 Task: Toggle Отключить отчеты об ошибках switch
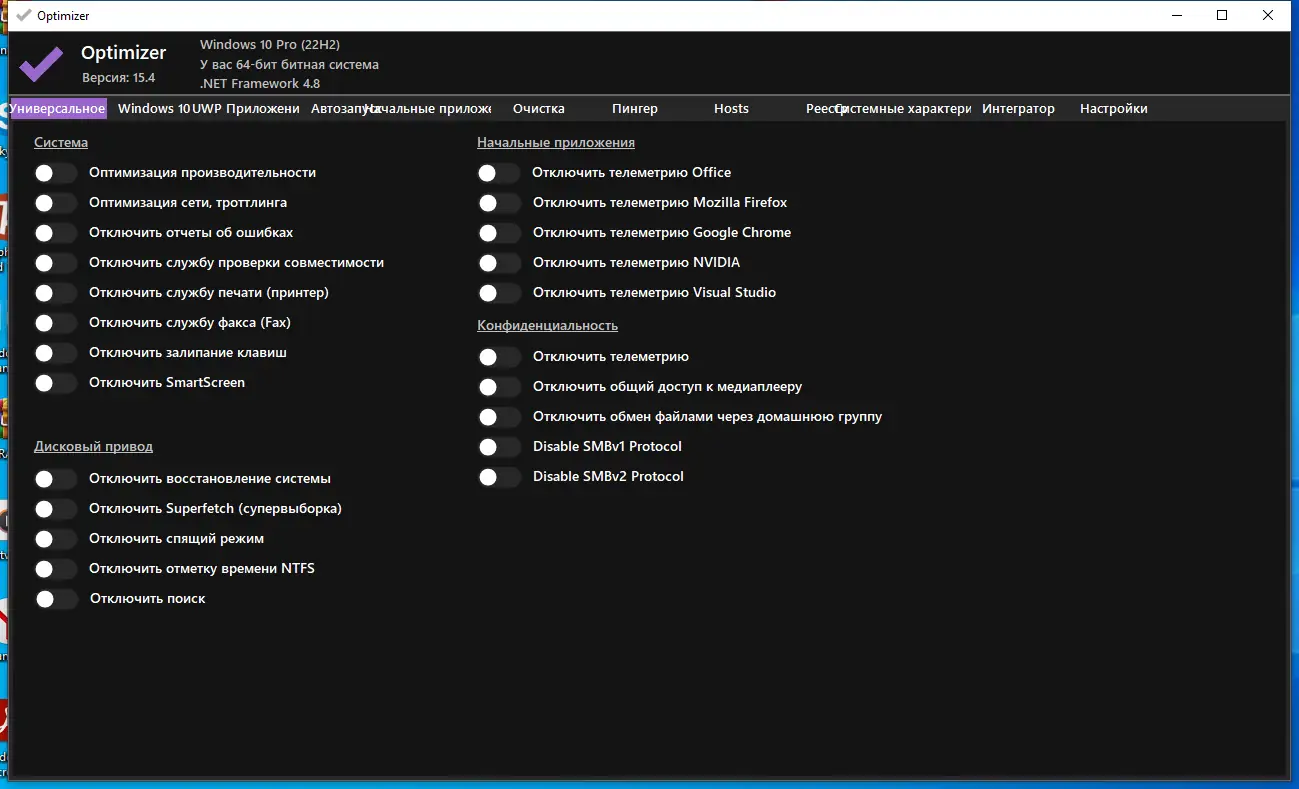[x=55, y=233]
